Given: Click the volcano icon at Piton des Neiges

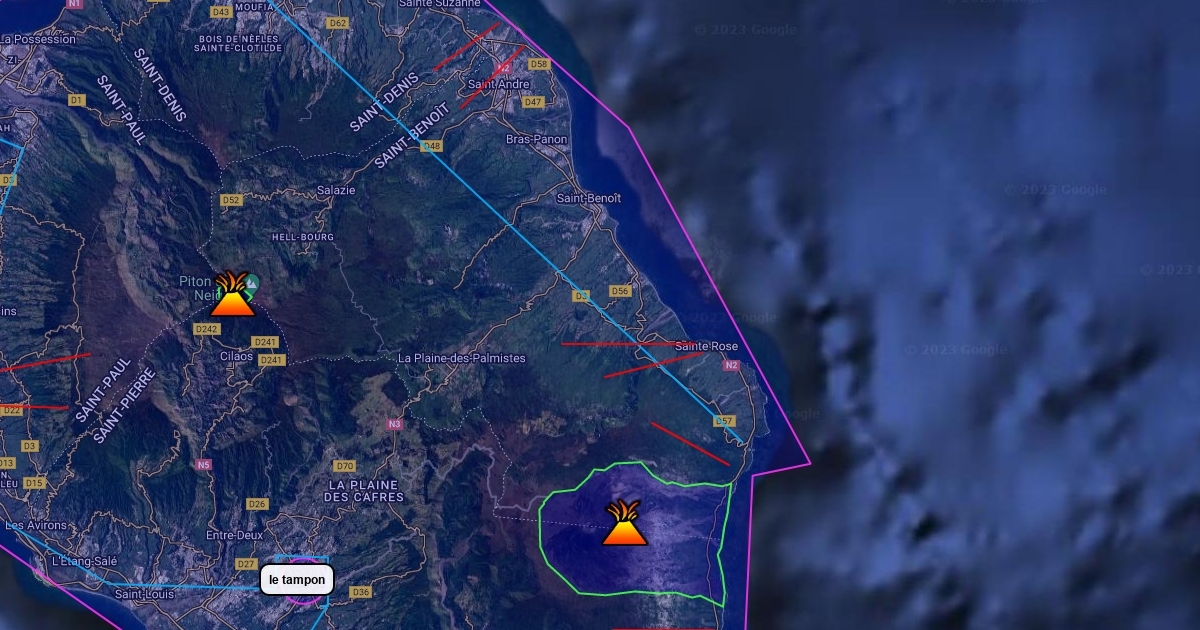Looking at the screenshot, I should [x=233, y=294].
